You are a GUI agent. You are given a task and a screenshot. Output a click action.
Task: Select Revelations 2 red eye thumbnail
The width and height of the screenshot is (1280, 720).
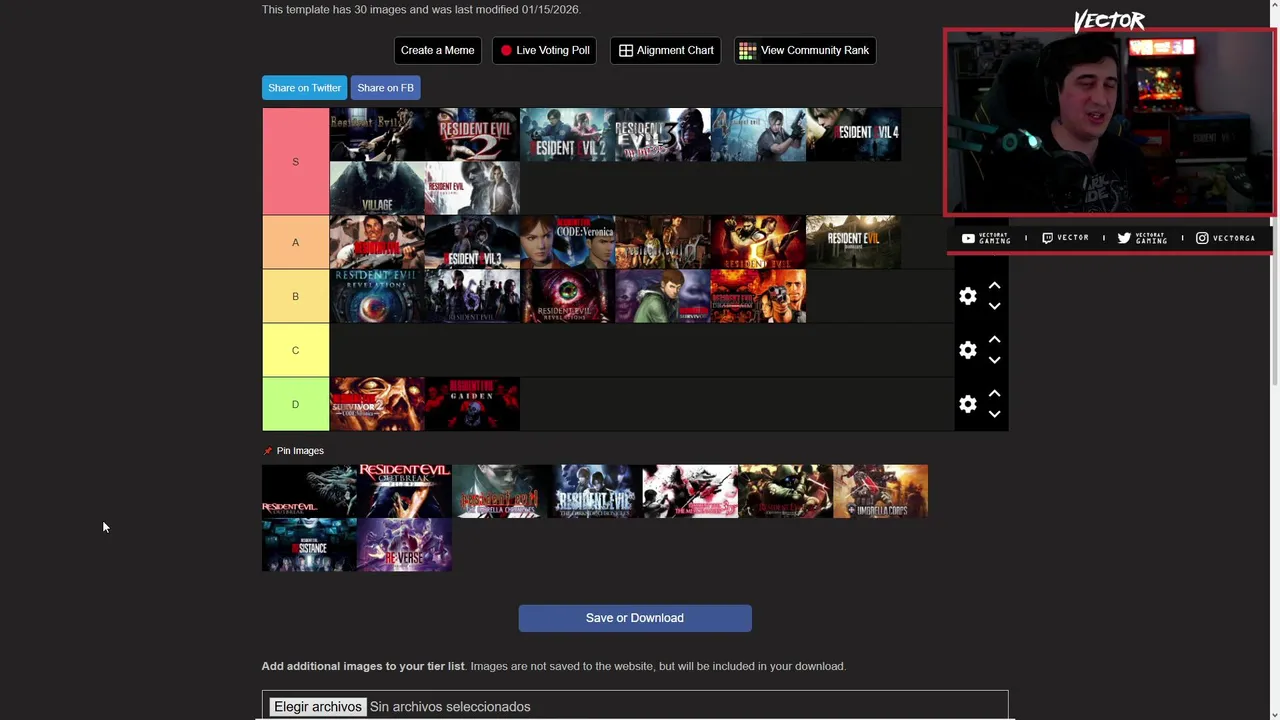567,296
